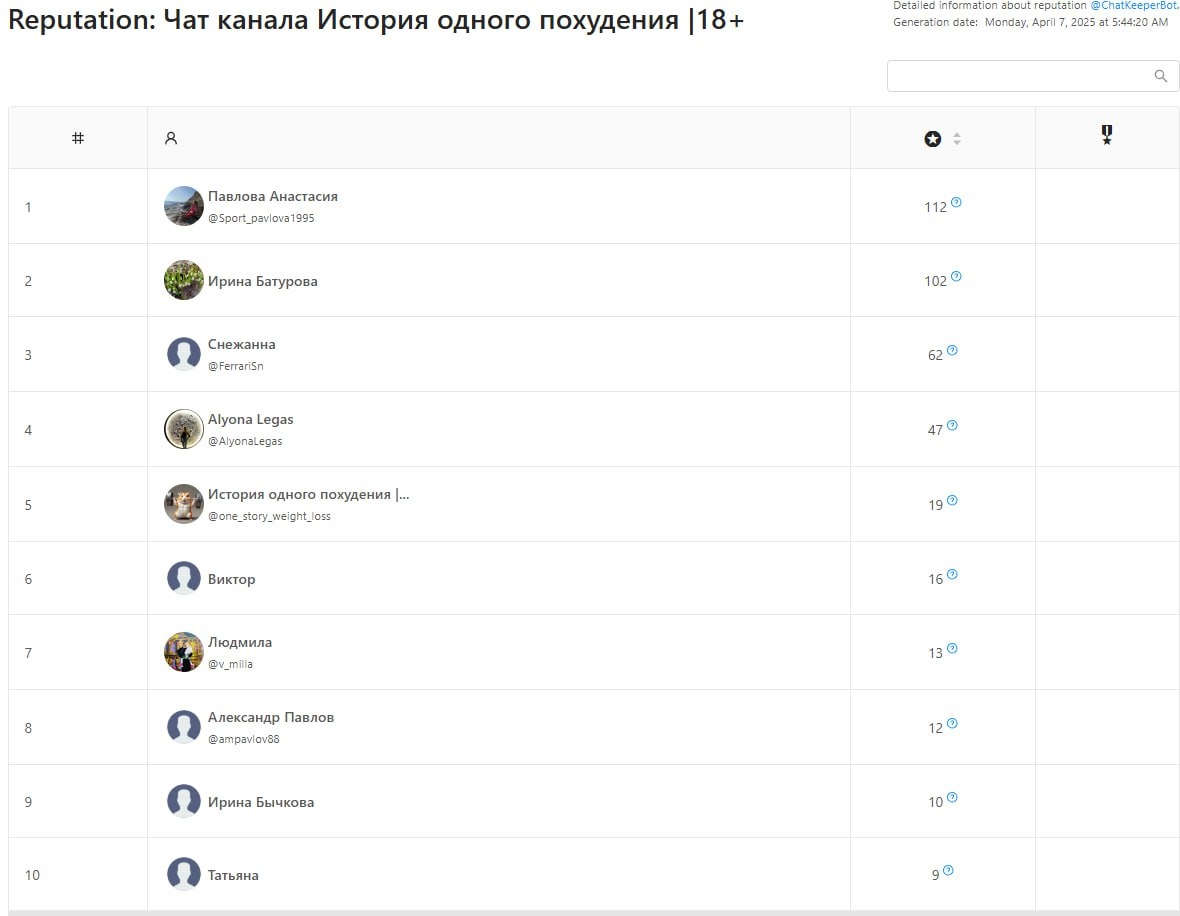Click Виктор's default avatar icon
The height and width of the screenshot is (916, 1180).
point(184,578)
